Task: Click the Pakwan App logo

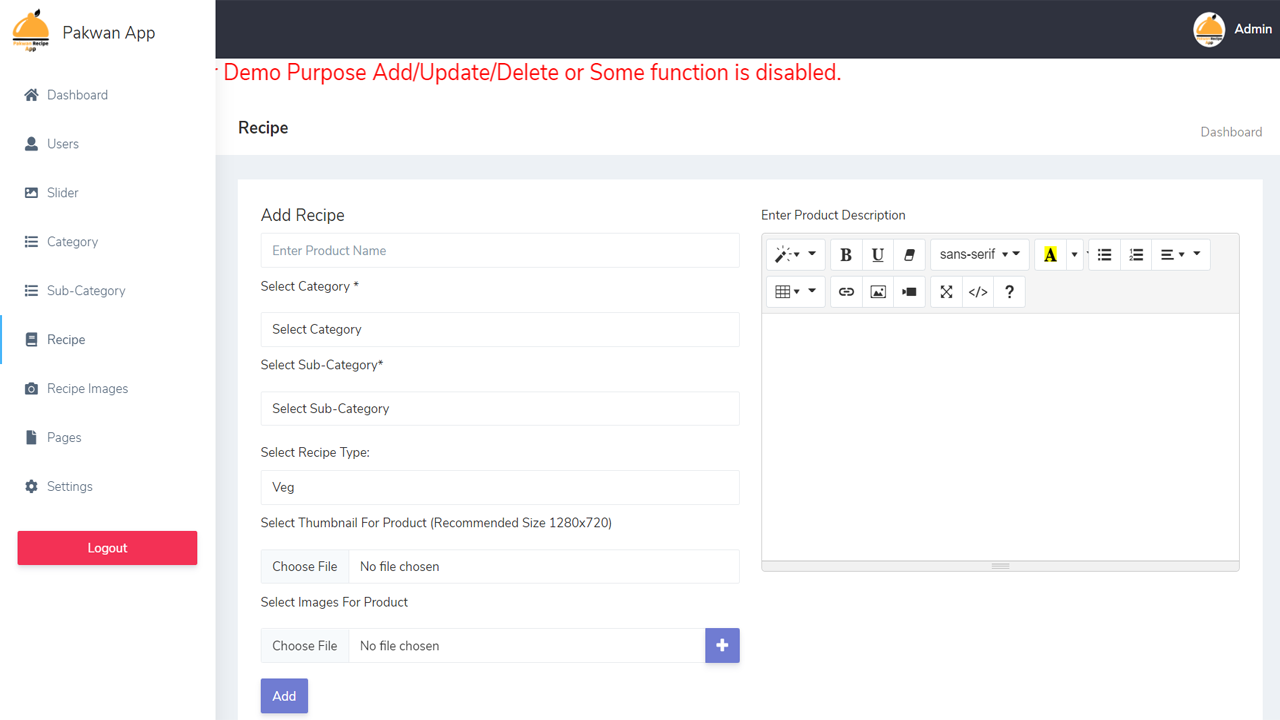Action: pos(31,31)
